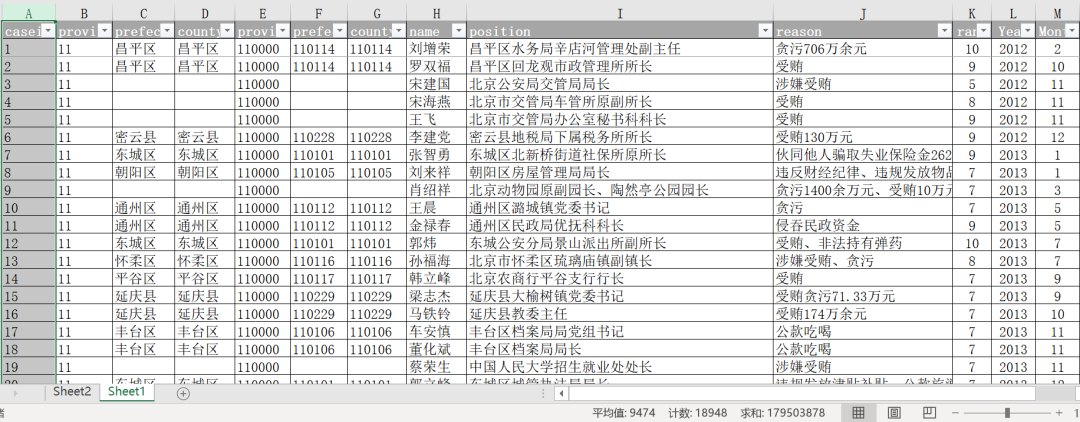The height and width of the screenshot is (422, 1080).
Task: Open the county filter dropdown in column D
Action: click(227, 31)
